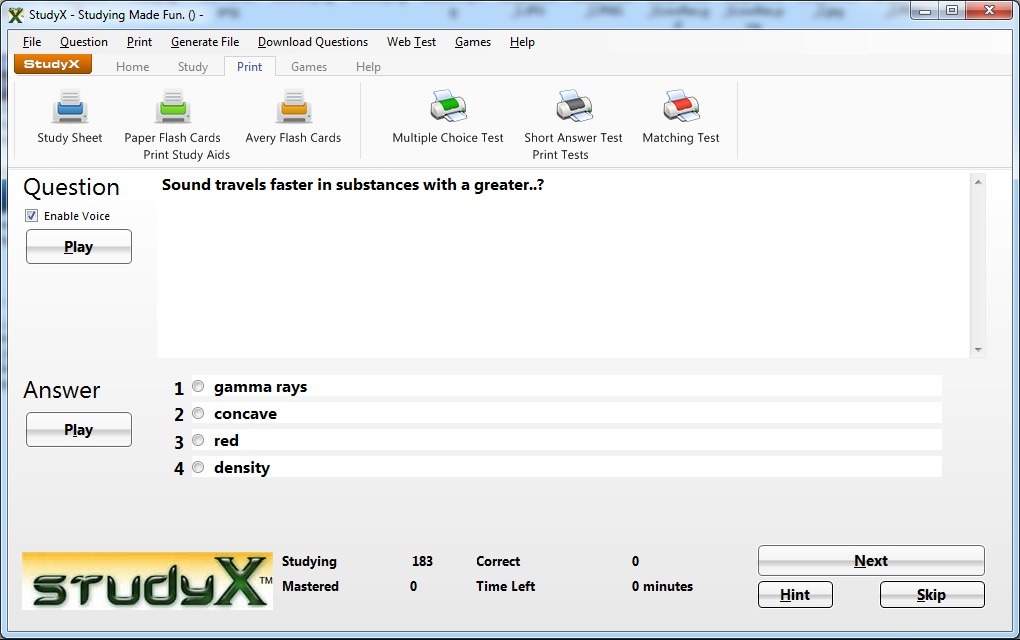The image size is (1020, 640).
Task: Click the question scrollbar down arrow
Action: click(978, 349)
